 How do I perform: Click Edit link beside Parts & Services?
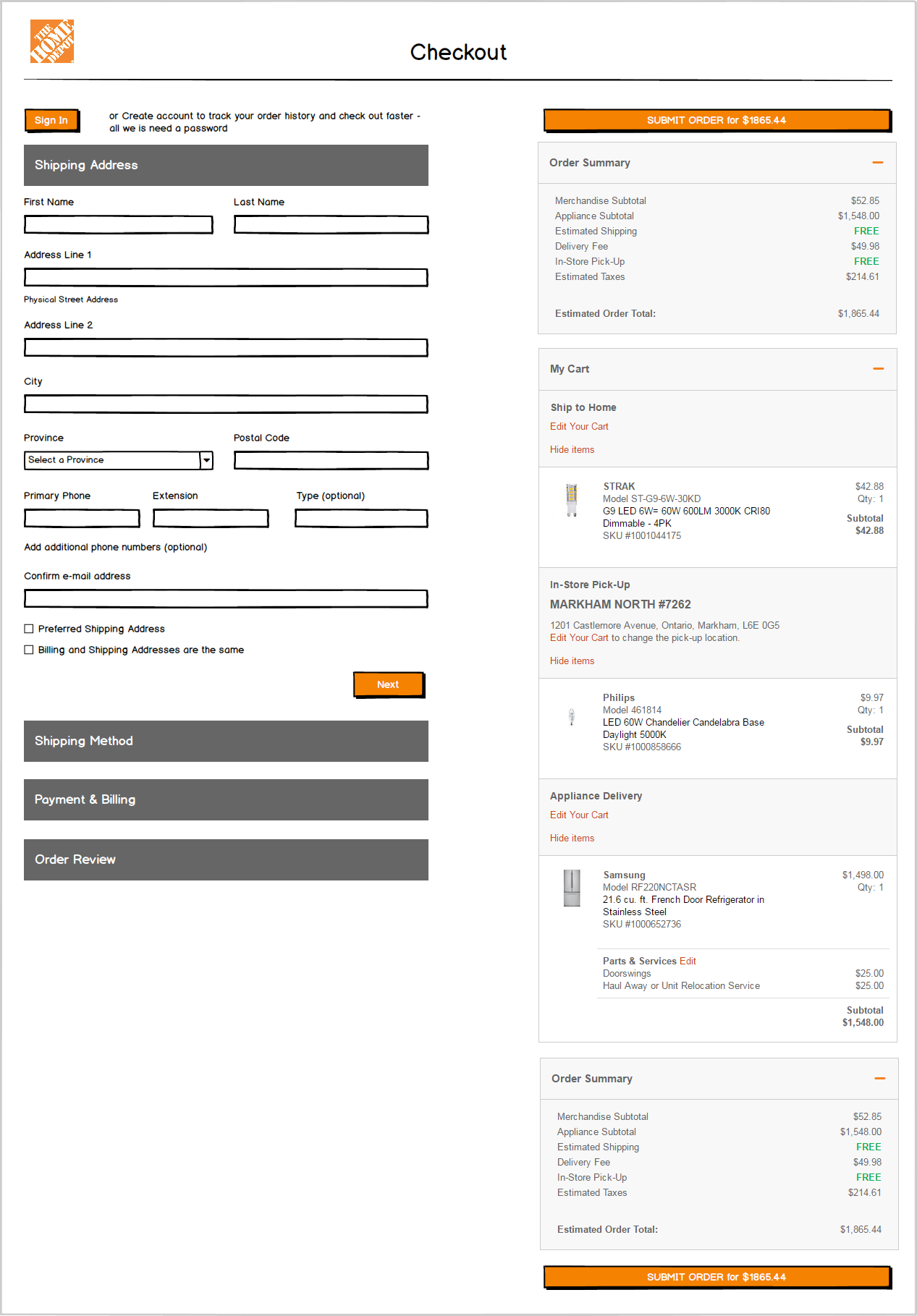(688, 961)
